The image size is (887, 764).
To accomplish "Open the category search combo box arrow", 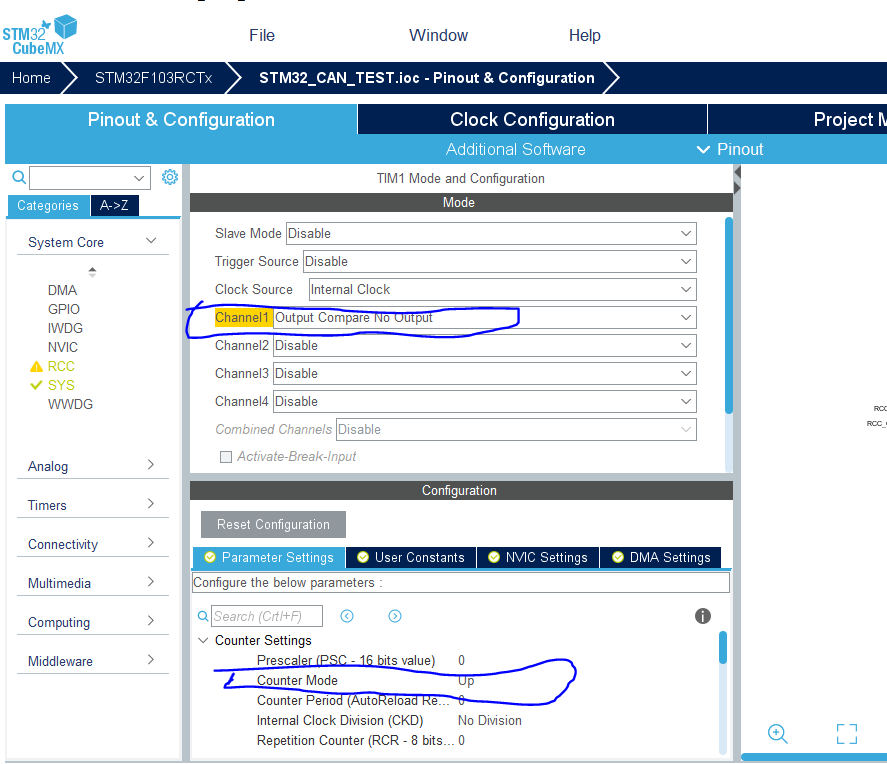I will pyautogui.click(x=139, y=178).
